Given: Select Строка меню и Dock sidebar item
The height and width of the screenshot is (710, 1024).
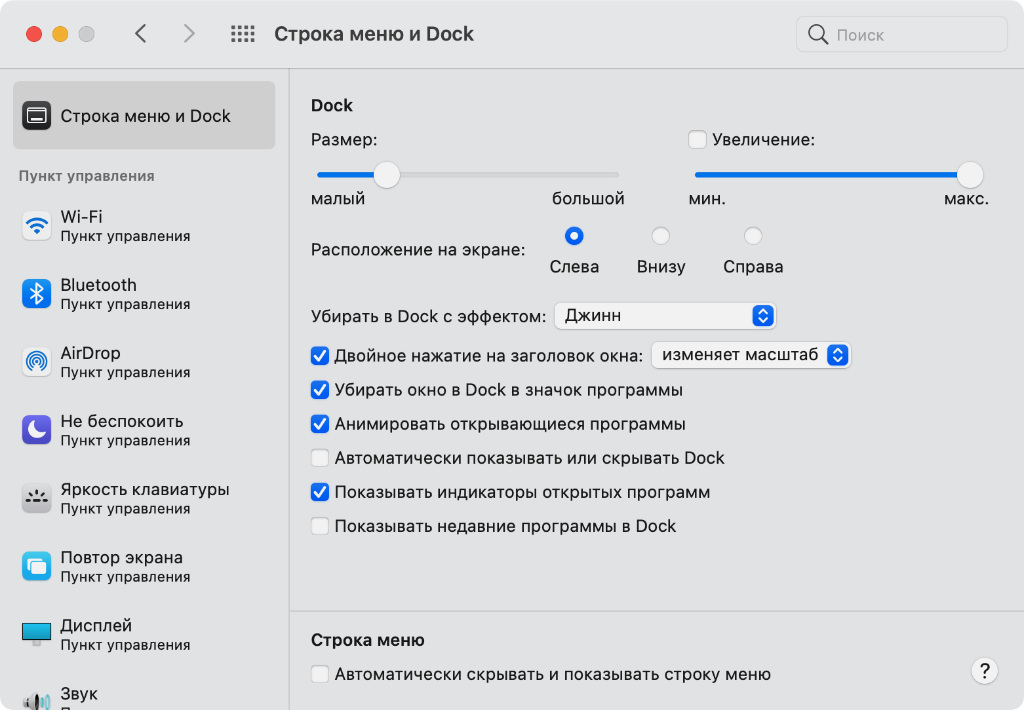Looking at the screenshot, I should coord(144,116).
